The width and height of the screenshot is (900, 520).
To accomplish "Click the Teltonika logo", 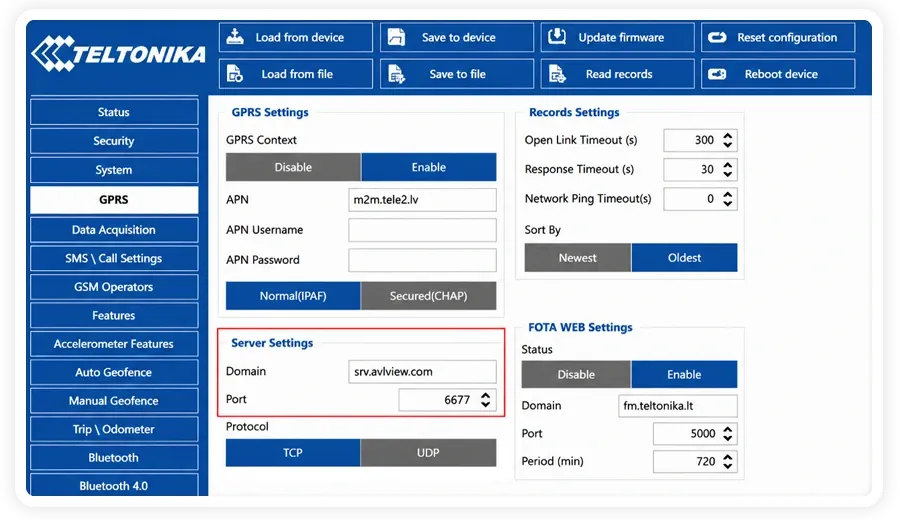I will coord(118,55).
